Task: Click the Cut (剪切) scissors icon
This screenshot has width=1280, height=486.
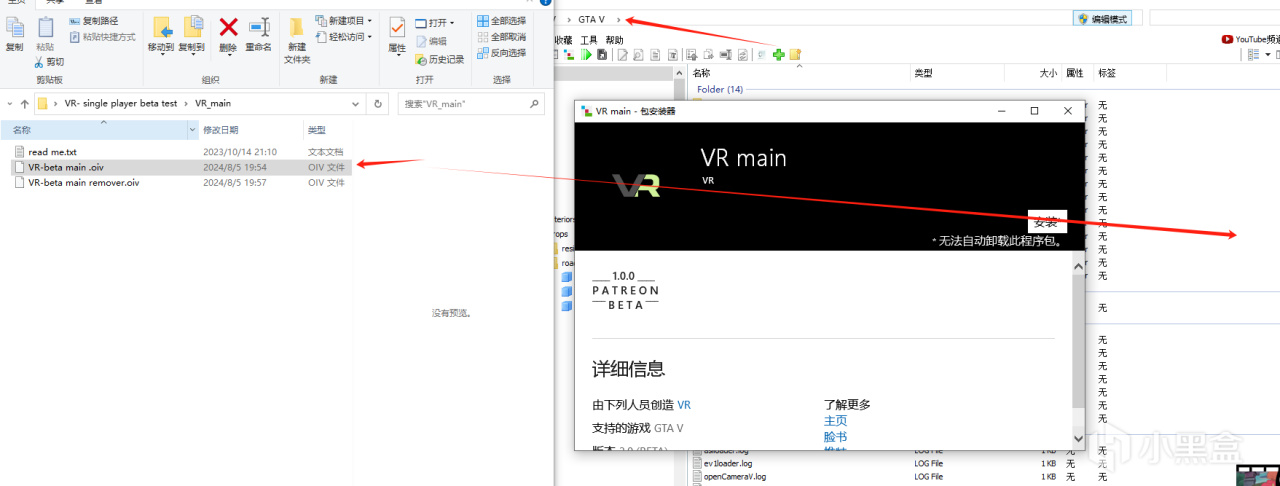Action: (38, 61)
